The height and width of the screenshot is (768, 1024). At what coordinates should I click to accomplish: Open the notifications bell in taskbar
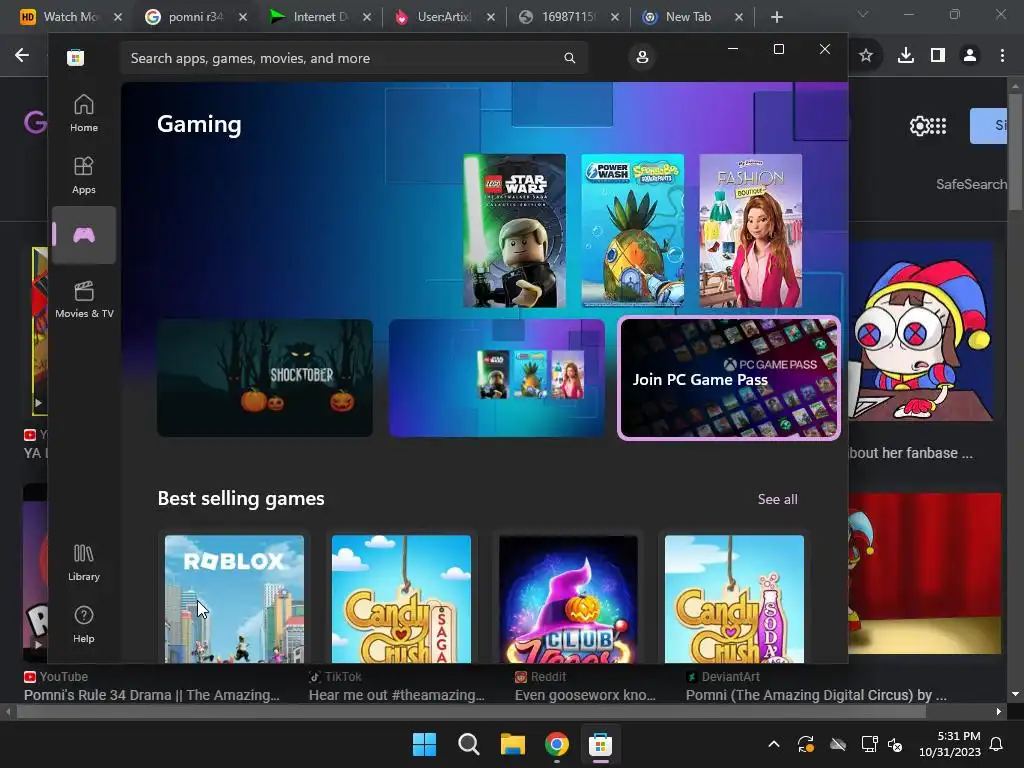pos(997,744)
